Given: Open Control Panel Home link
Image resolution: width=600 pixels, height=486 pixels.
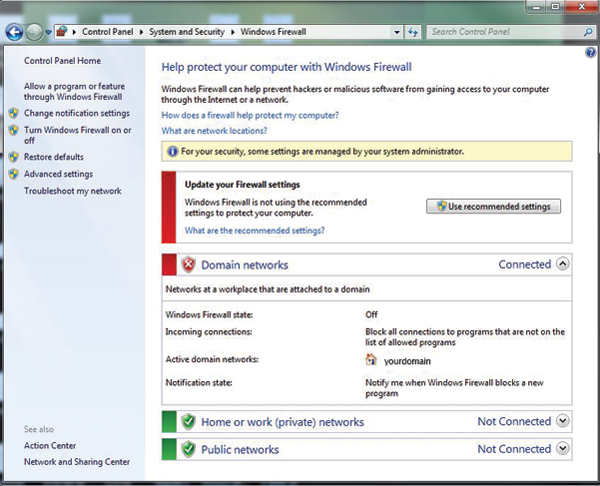Looking at the screenshot, I should pos(62,60).
